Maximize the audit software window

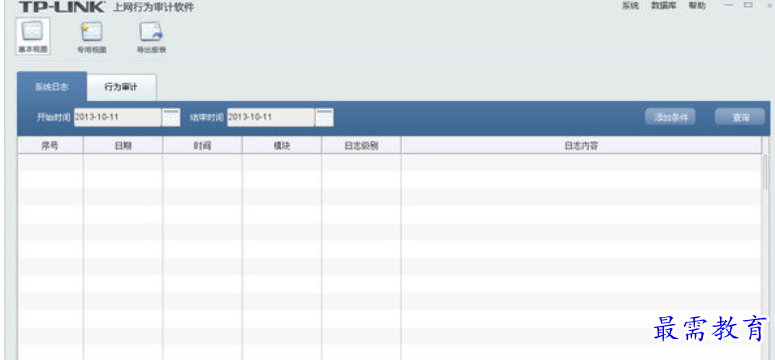pos(748,5)
